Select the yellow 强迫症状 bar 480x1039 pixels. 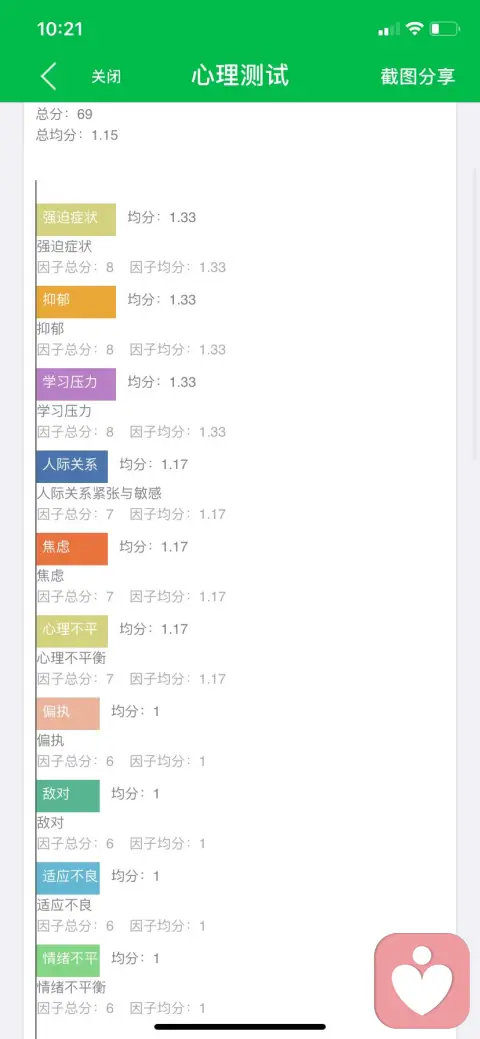point(76,219)
